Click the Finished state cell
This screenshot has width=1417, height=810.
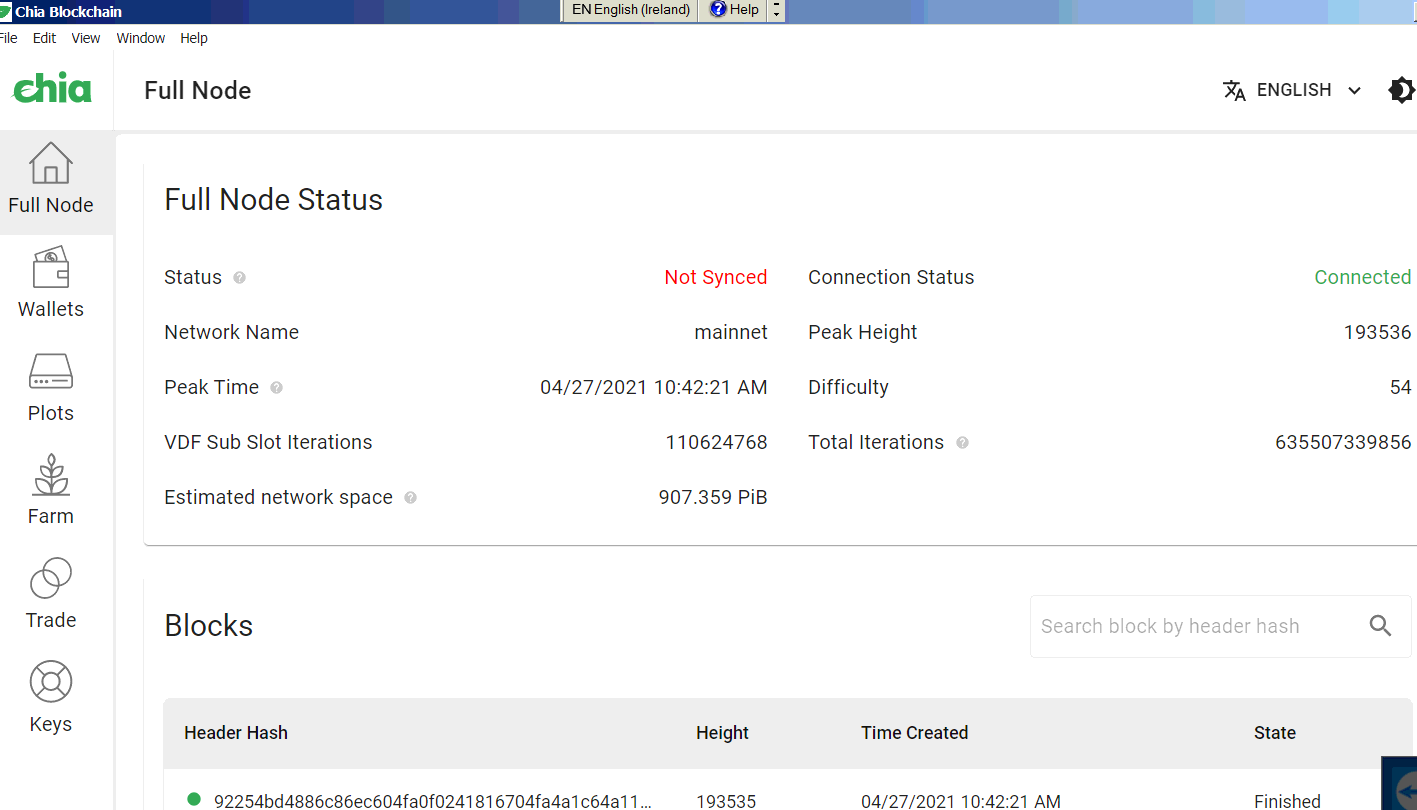click(1287, 801)
